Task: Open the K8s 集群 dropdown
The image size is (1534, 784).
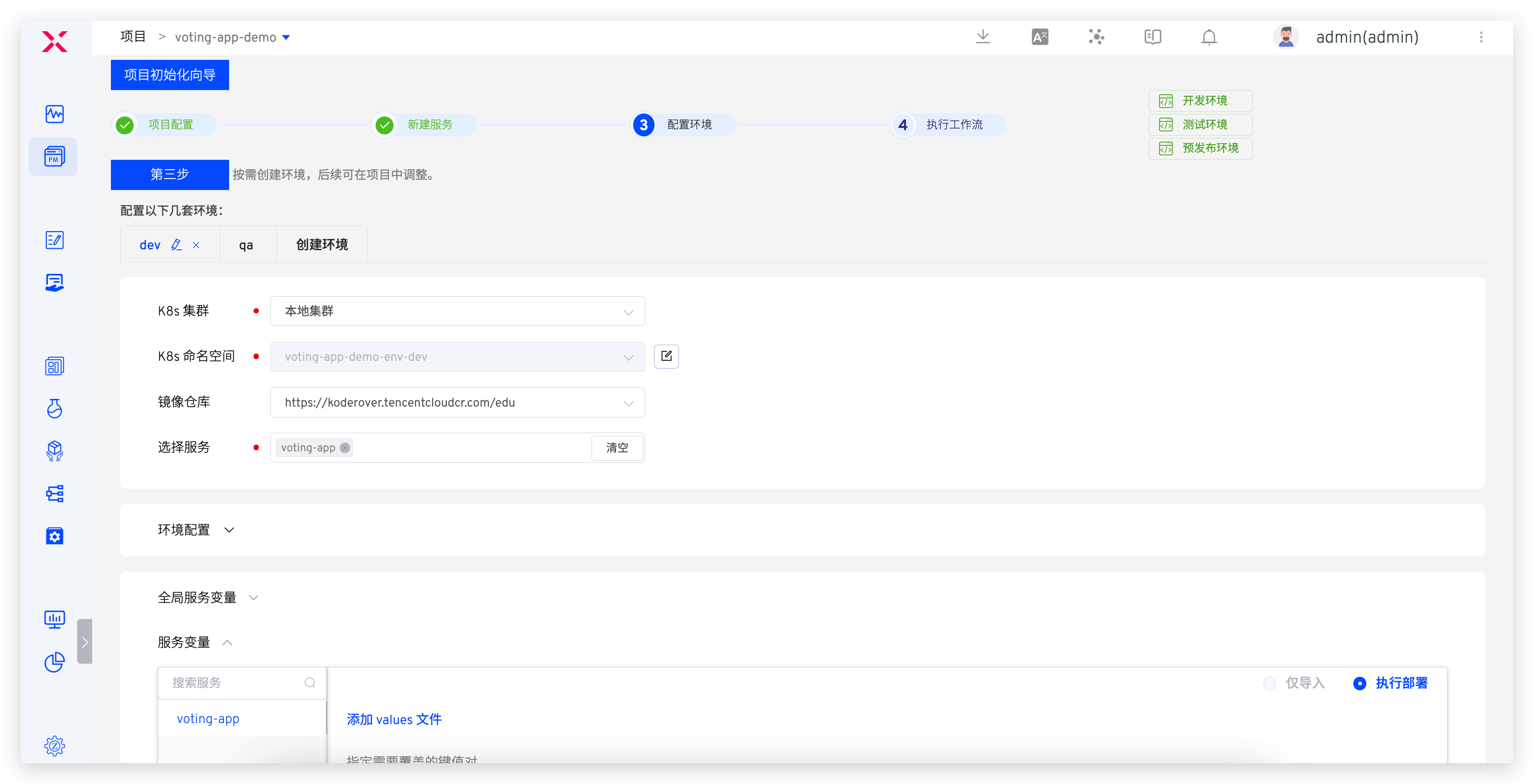Action: point(457,311)
